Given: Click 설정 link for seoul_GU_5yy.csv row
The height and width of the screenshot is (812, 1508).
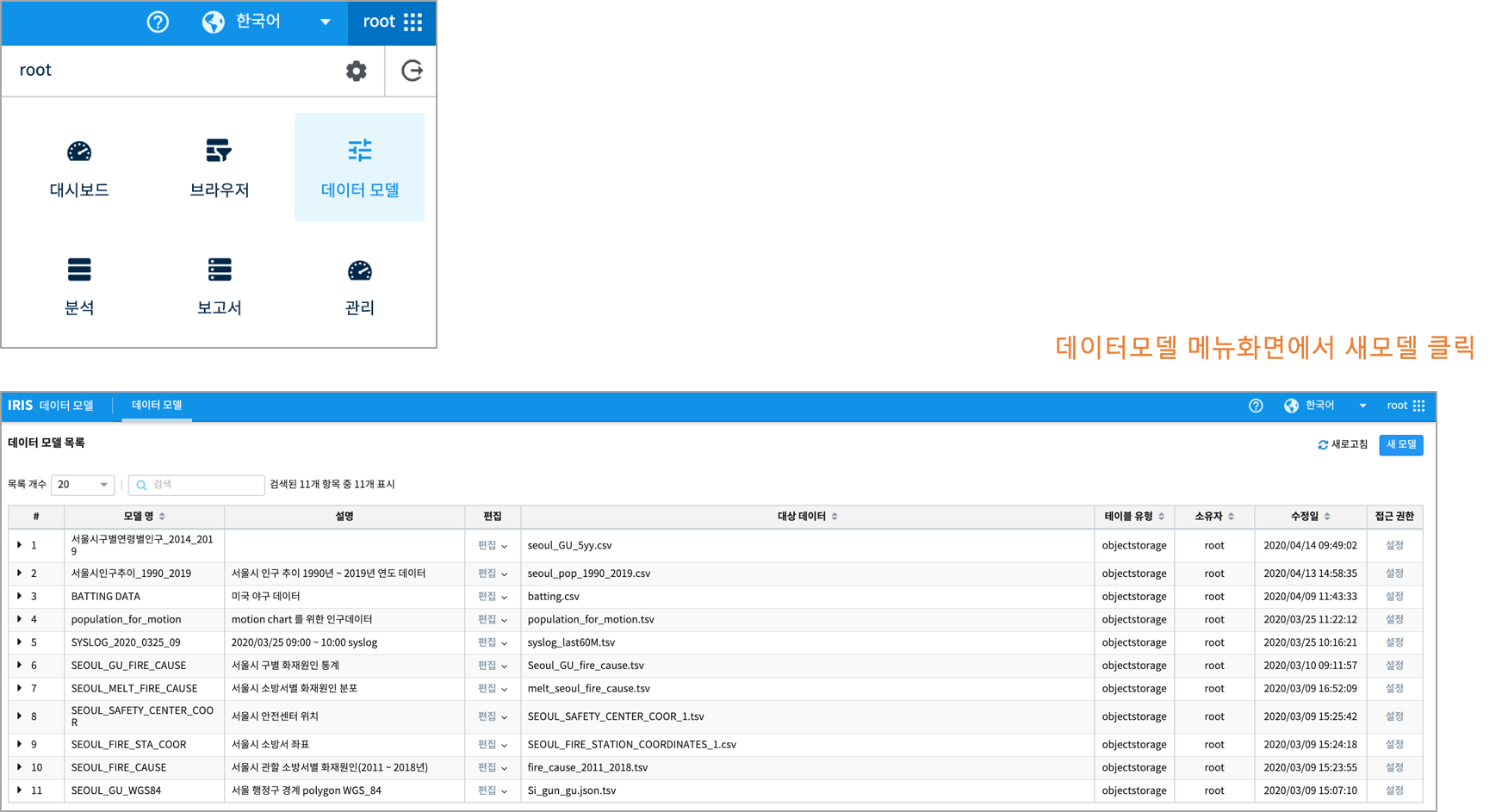Looking at the screenshot, I should pyautogui.click(x=1394, y=546).
